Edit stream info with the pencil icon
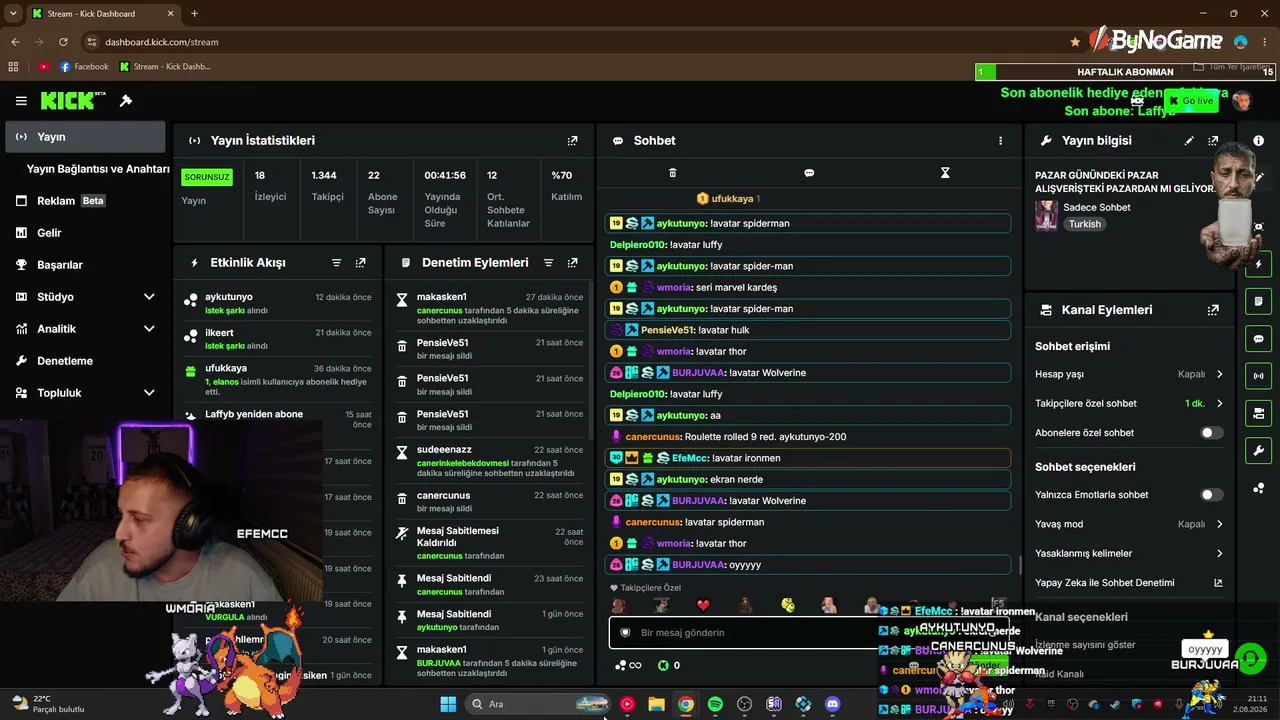Viewport: 1280px width, 720px height. (1189, 141)
